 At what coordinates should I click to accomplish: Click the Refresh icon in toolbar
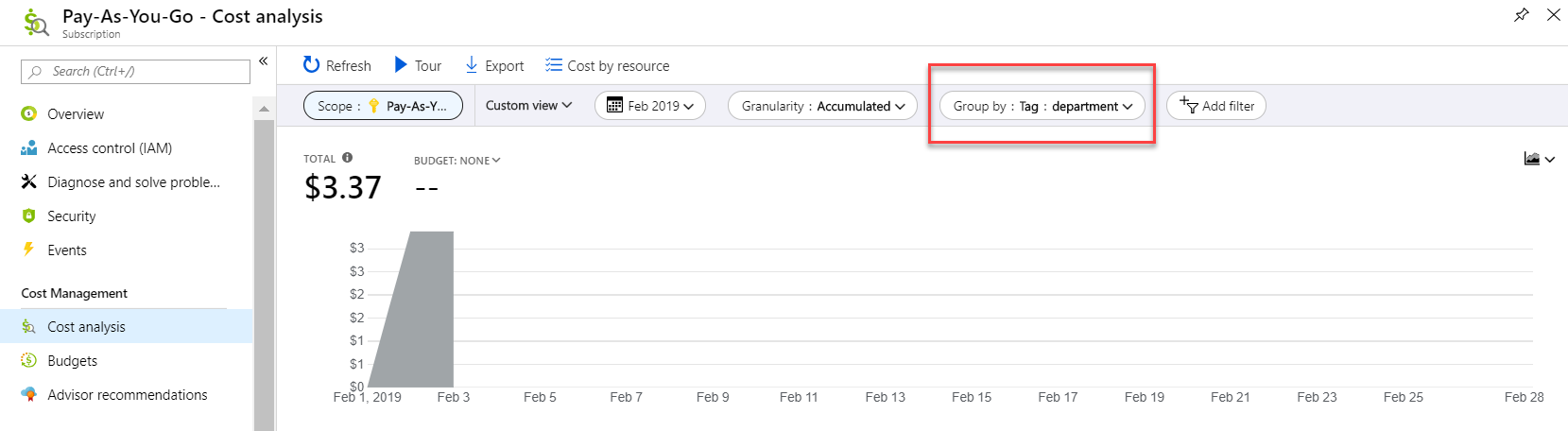[311, 65]
